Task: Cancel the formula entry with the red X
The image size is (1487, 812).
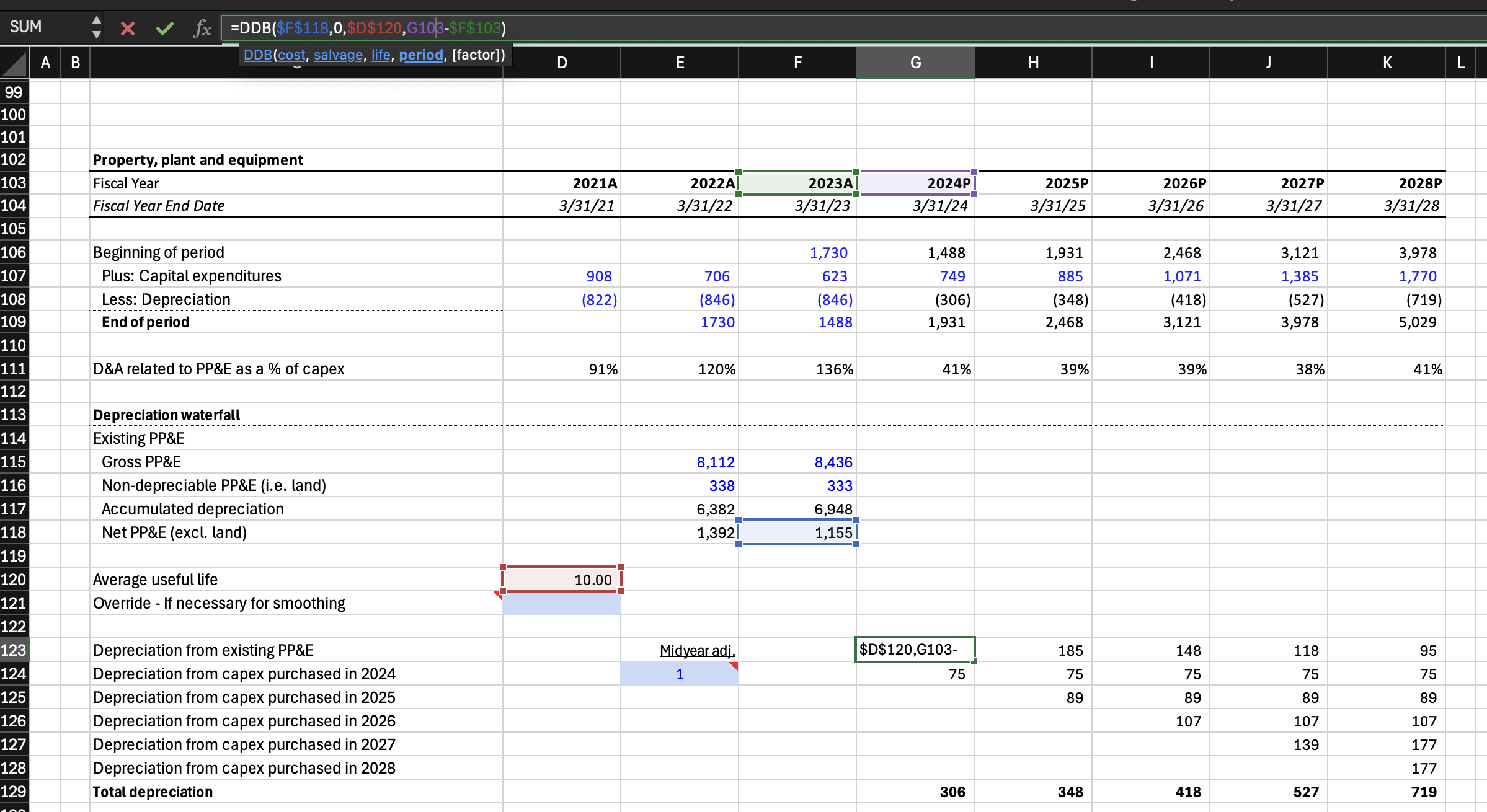Action: 128,29
